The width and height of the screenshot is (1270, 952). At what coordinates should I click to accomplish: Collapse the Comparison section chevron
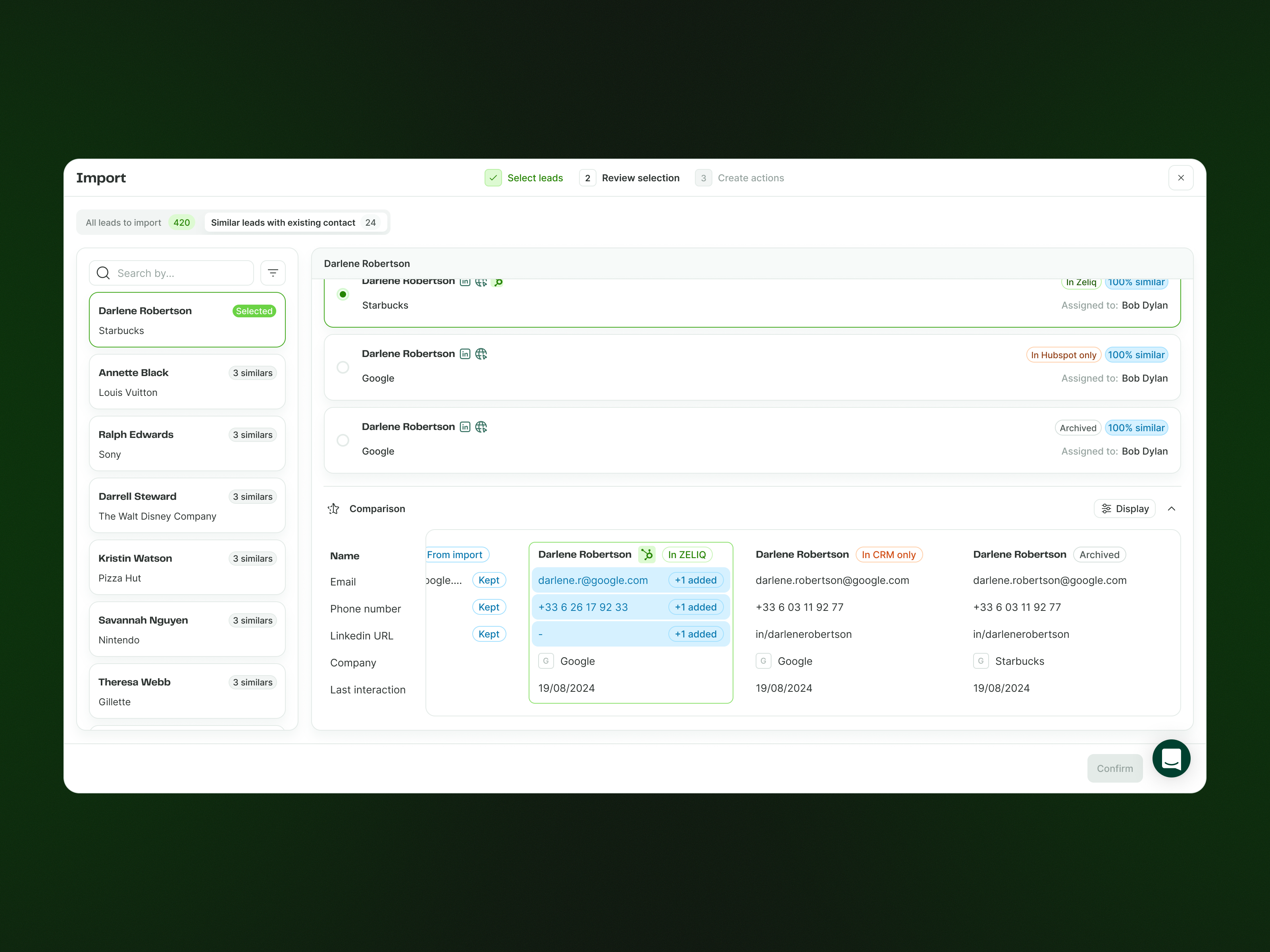point(1171,509)
